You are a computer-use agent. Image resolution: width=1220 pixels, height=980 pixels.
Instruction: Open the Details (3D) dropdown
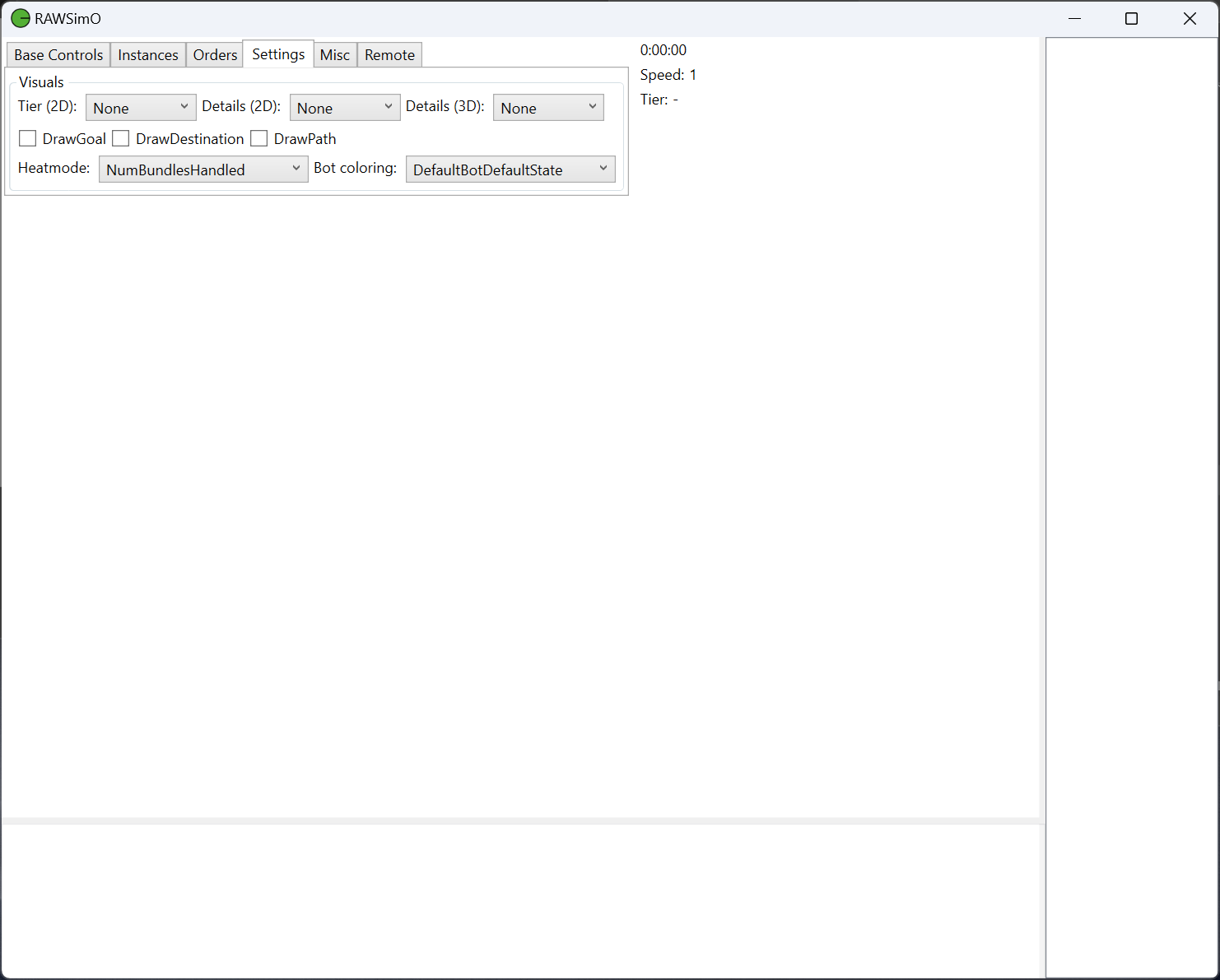(548, 108)
